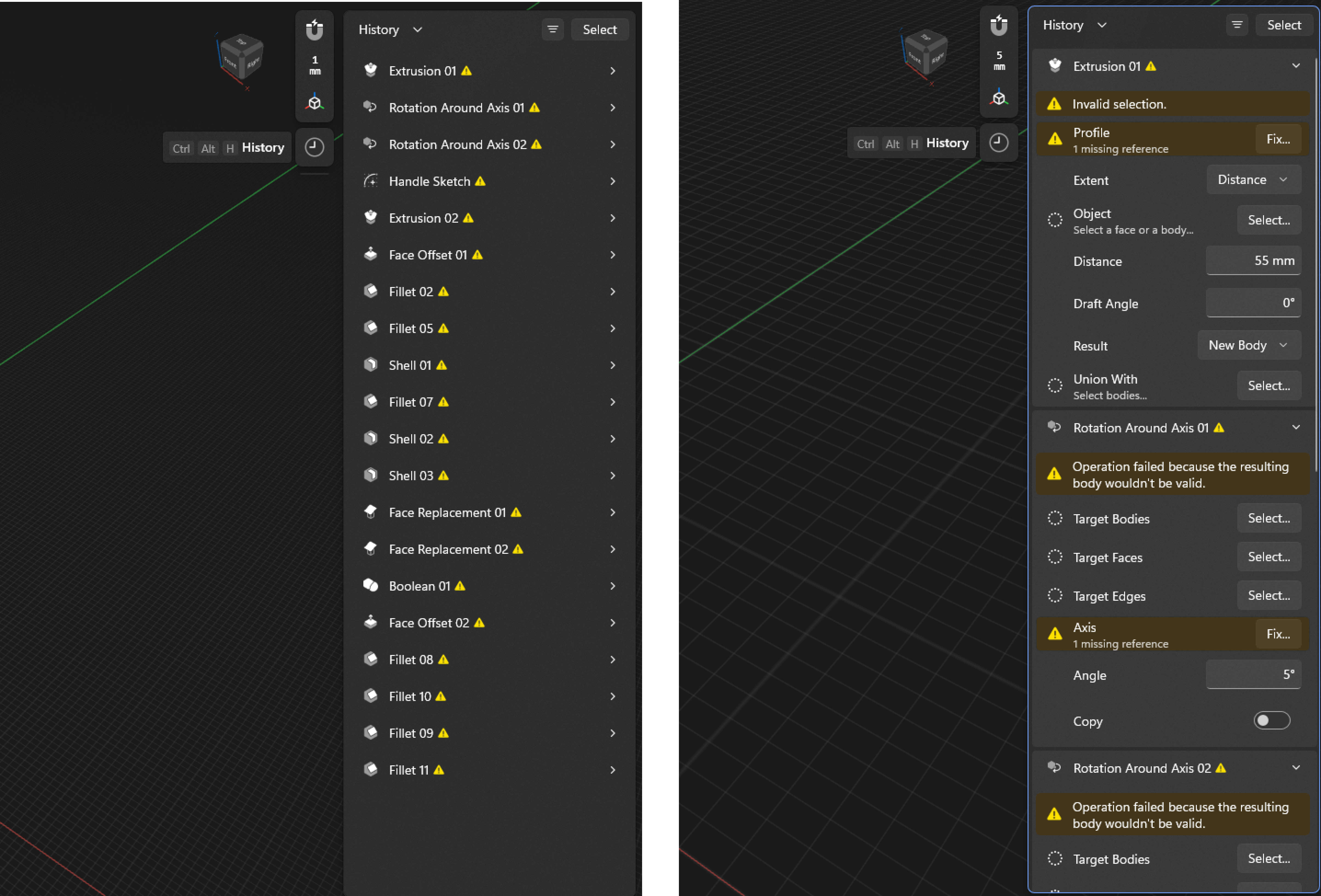Click the 1 mm grid size indicator

click(314, 65)
